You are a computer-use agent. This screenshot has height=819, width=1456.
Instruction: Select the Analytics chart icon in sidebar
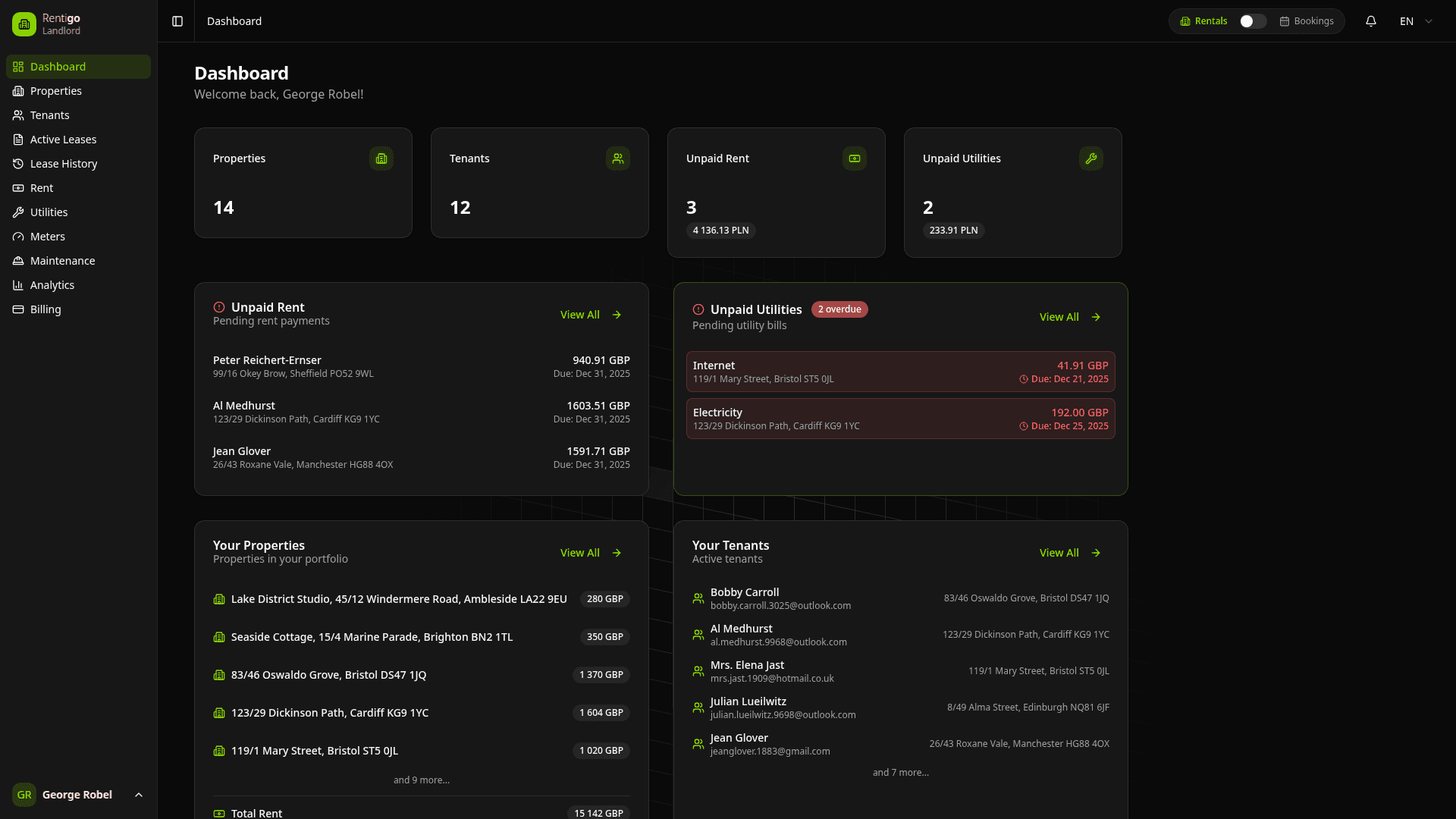pos(17,285)
